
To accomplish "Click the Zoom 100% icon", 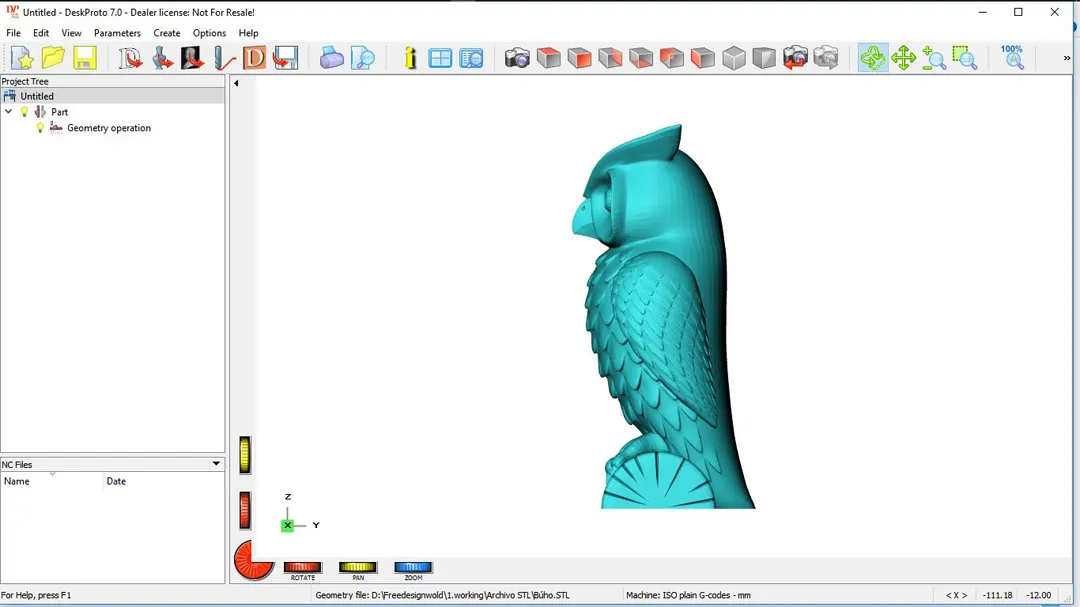I will (x=1012, y=57).
